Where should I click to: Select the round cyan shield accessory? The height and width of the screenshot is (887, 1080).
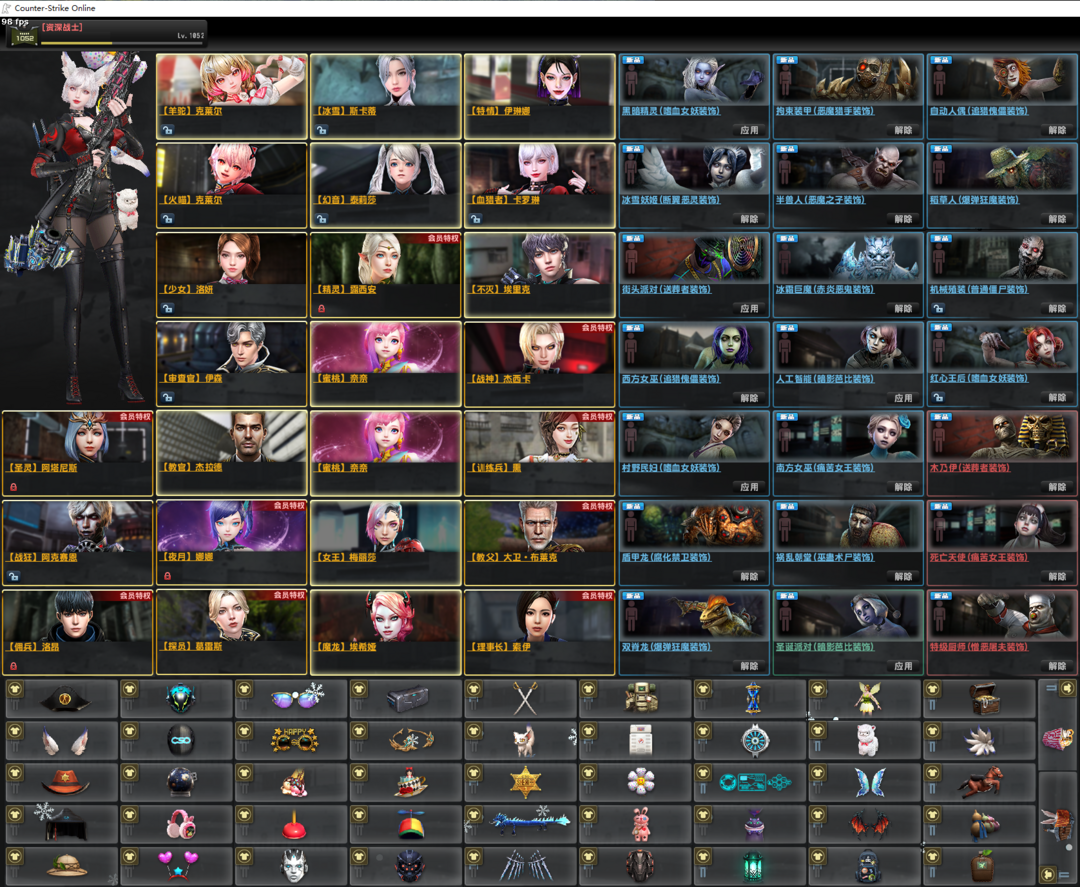pyautogui.click(x=755, y=740)
